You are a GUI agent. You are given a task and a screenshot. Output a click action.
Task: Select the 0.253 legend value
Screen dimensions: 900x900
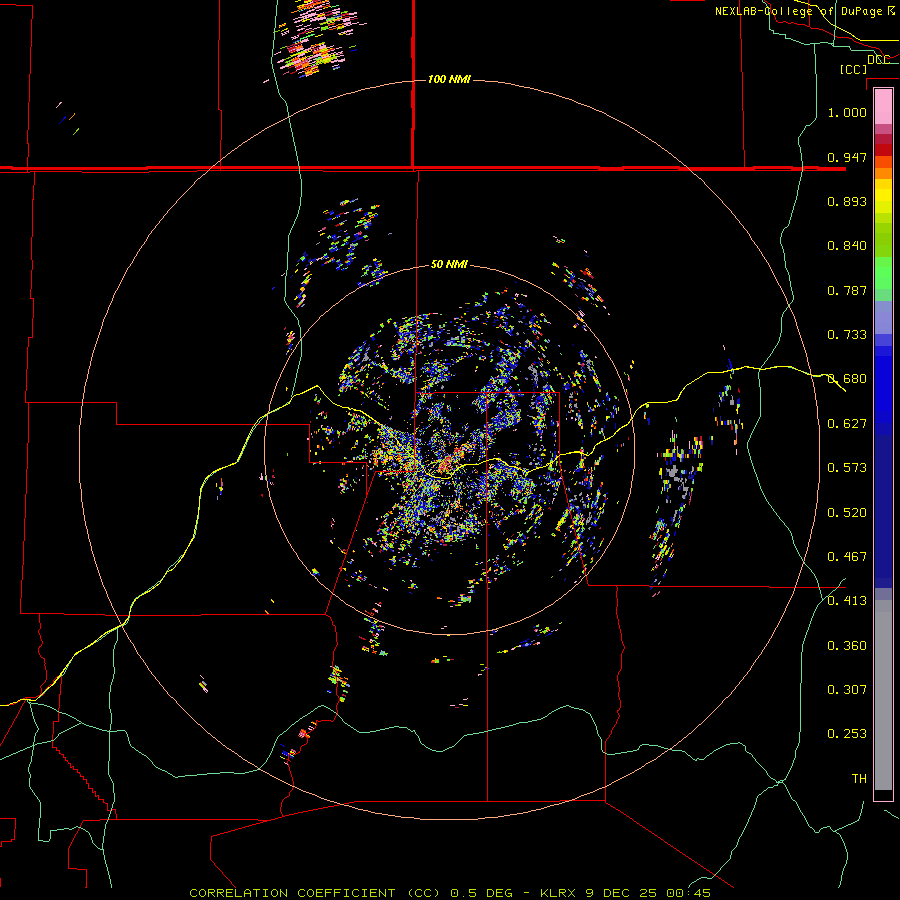click(847, 734)
